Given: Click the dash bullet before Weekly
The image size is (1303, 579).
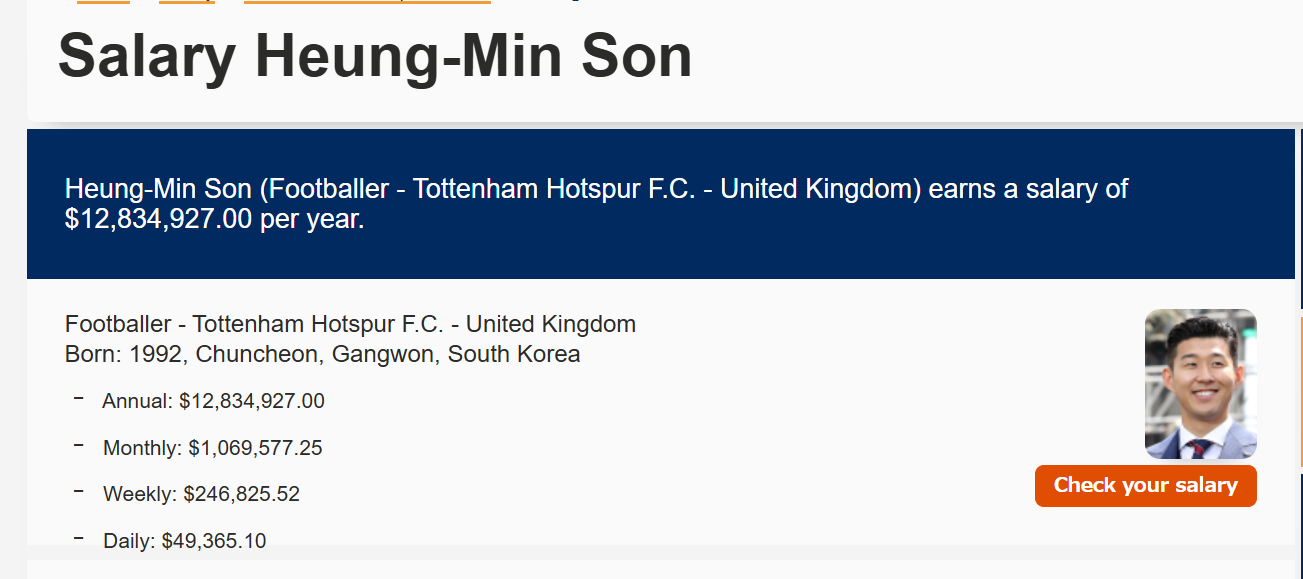Looking at the screenshot, I should (78, 492).
